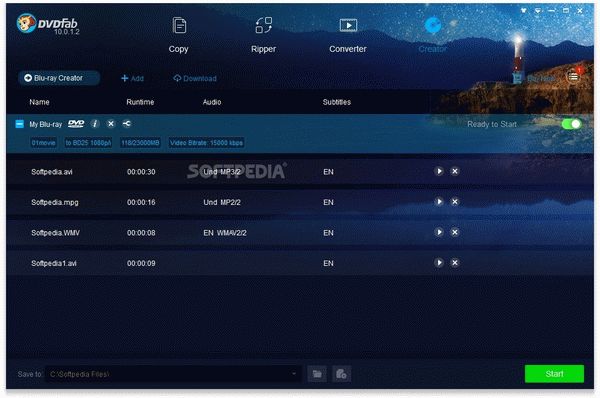The width and height of the screenshot is (600, 398).
Task: Open the to BD25 1080p/i output option
Action: click(x=88, y=143)
